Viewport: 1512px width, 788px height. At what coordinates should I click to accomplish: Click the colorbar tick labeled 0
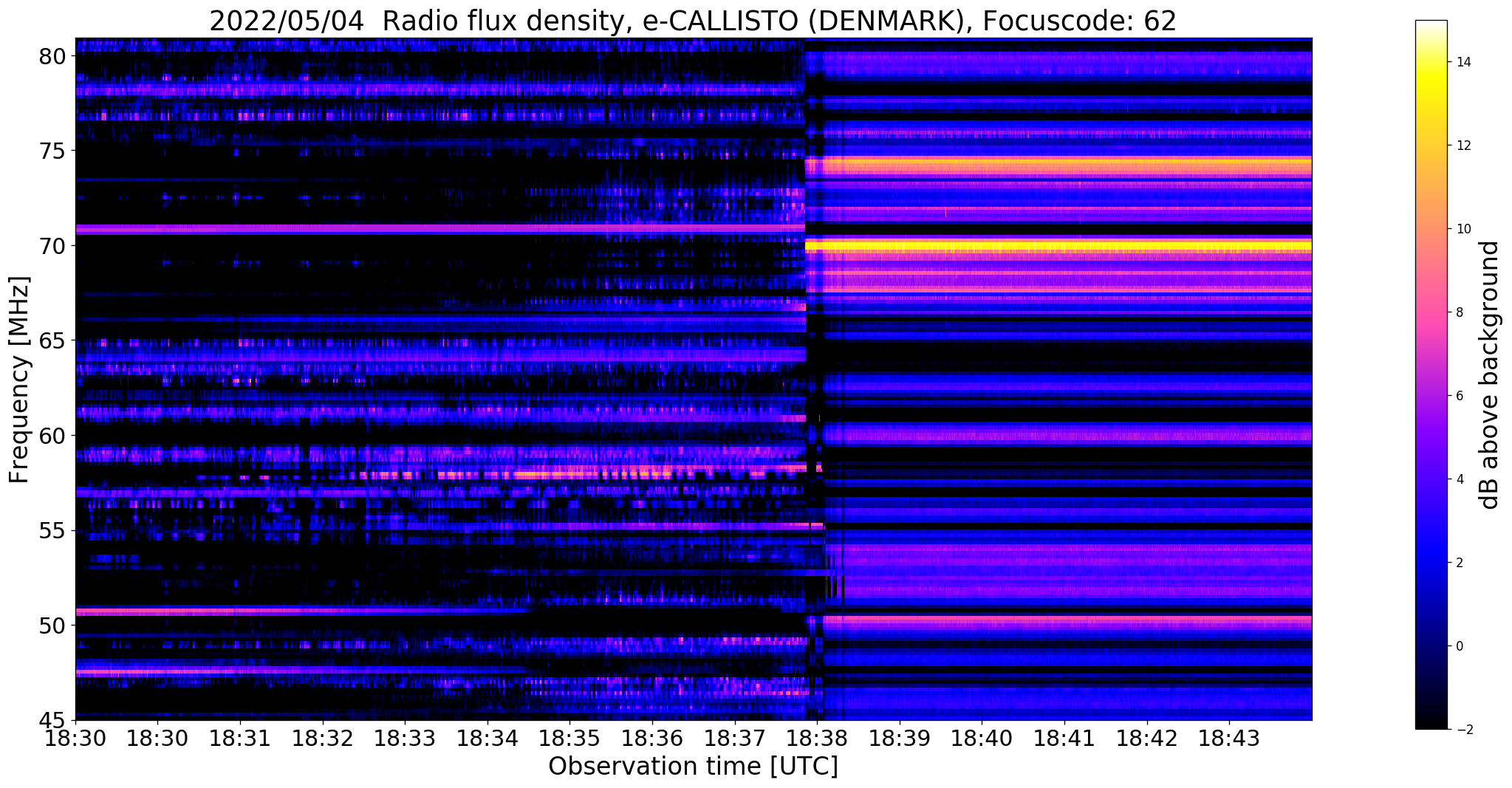click(1458, 647)
